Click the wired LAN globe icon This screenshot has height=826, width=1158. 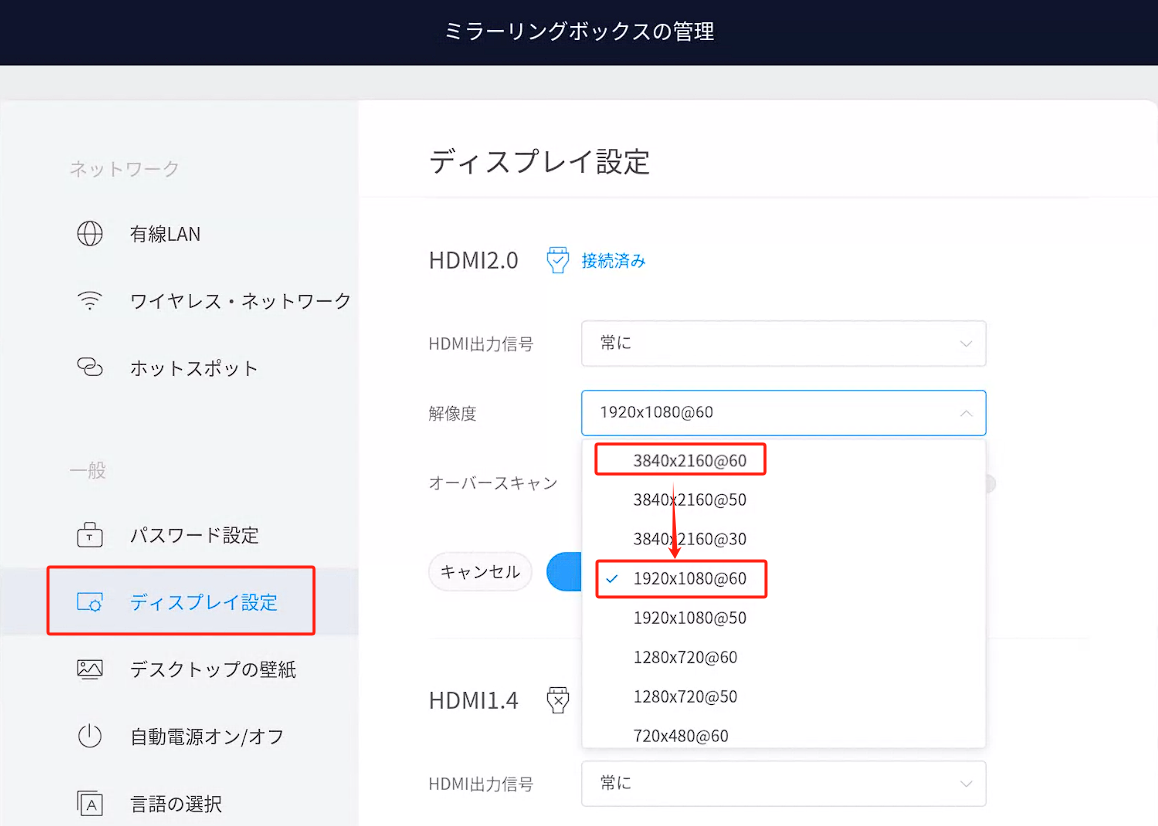pos(90,234)
